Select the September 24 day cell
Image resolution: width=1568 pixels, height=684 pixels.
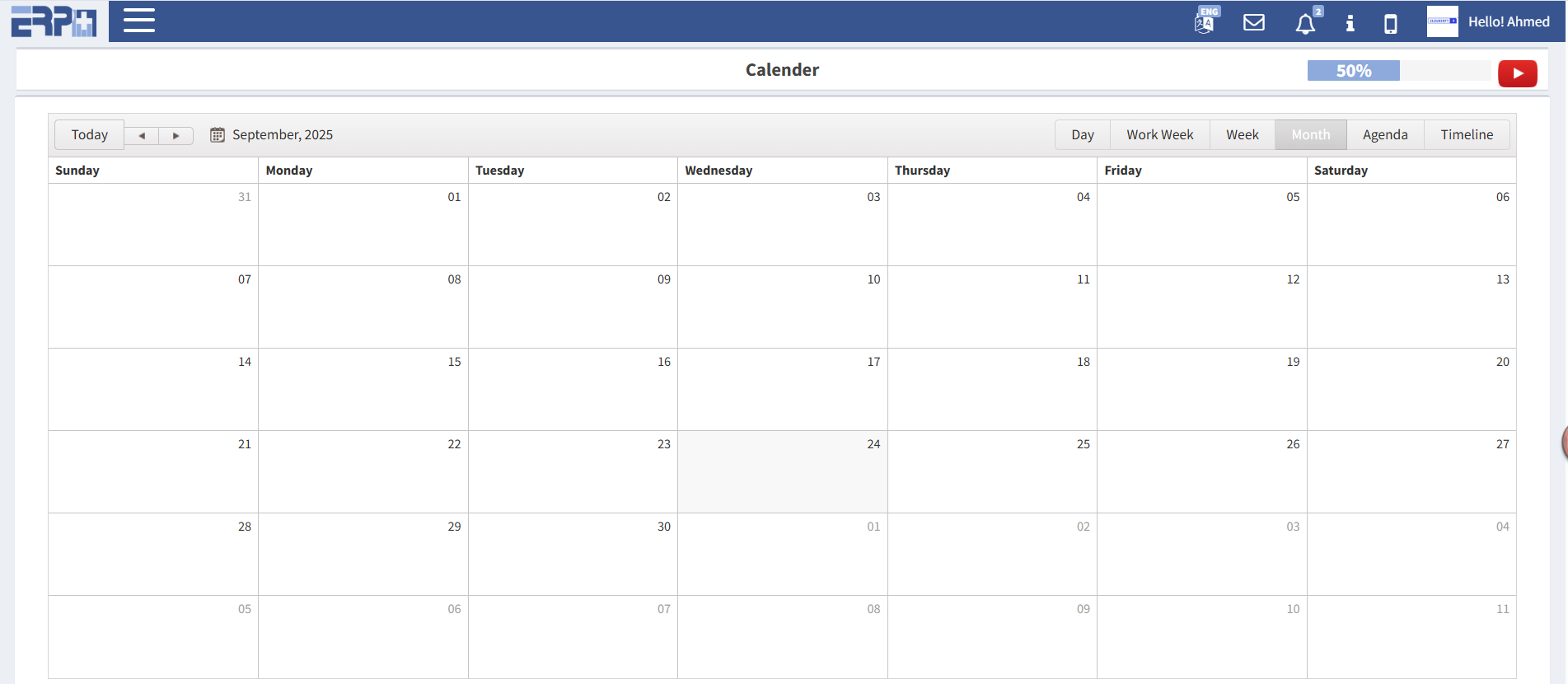pyautogui.click(x=782, y=472)
